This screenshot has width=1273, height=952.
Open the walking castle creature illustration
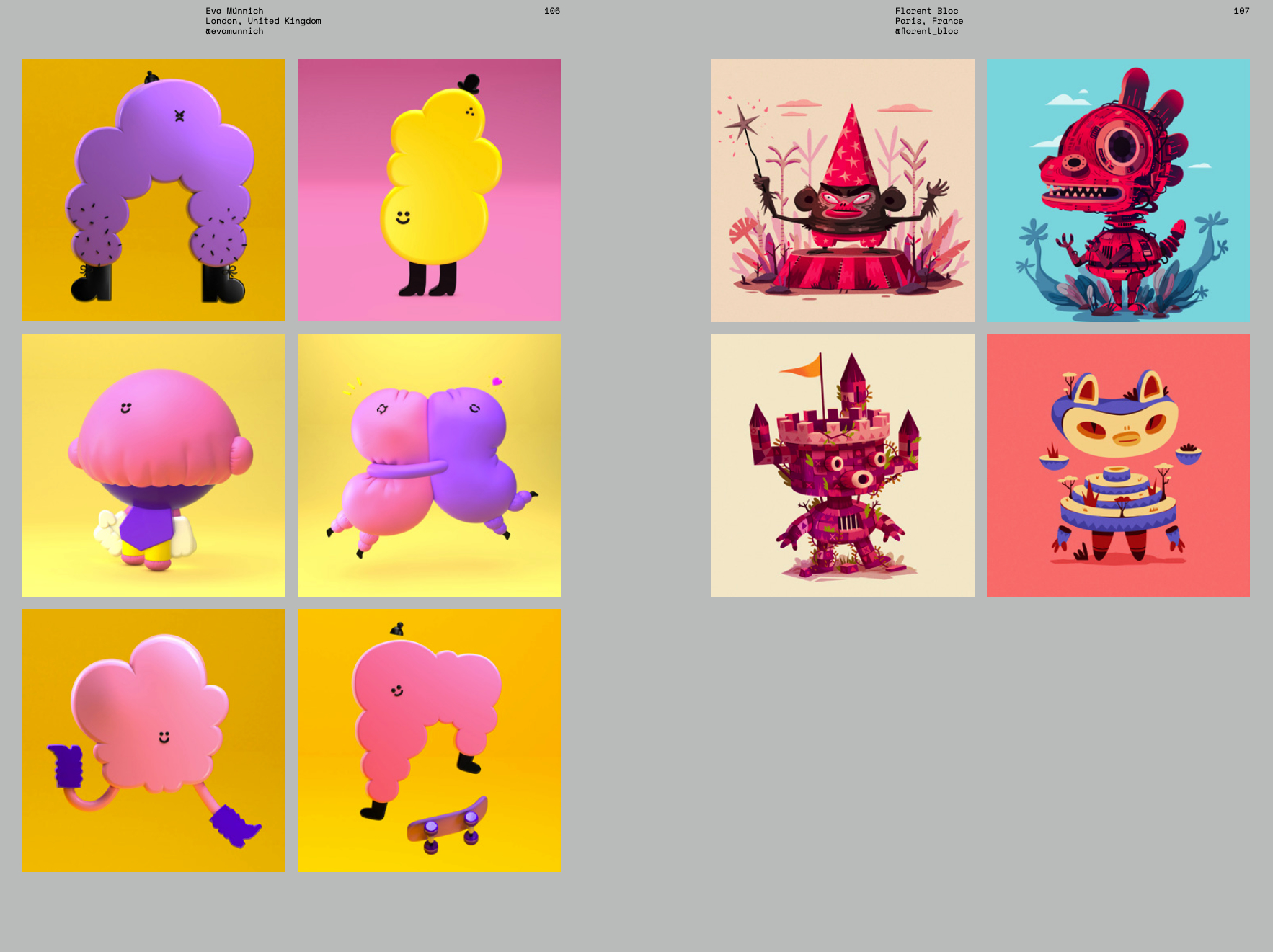pyautogui.click(x=843, y=466)
